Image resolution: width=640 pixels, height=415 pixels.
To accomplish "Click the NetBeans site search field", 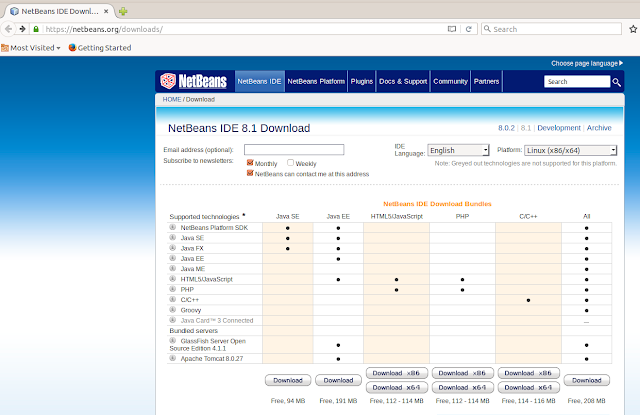I will [x=577, y=82].
